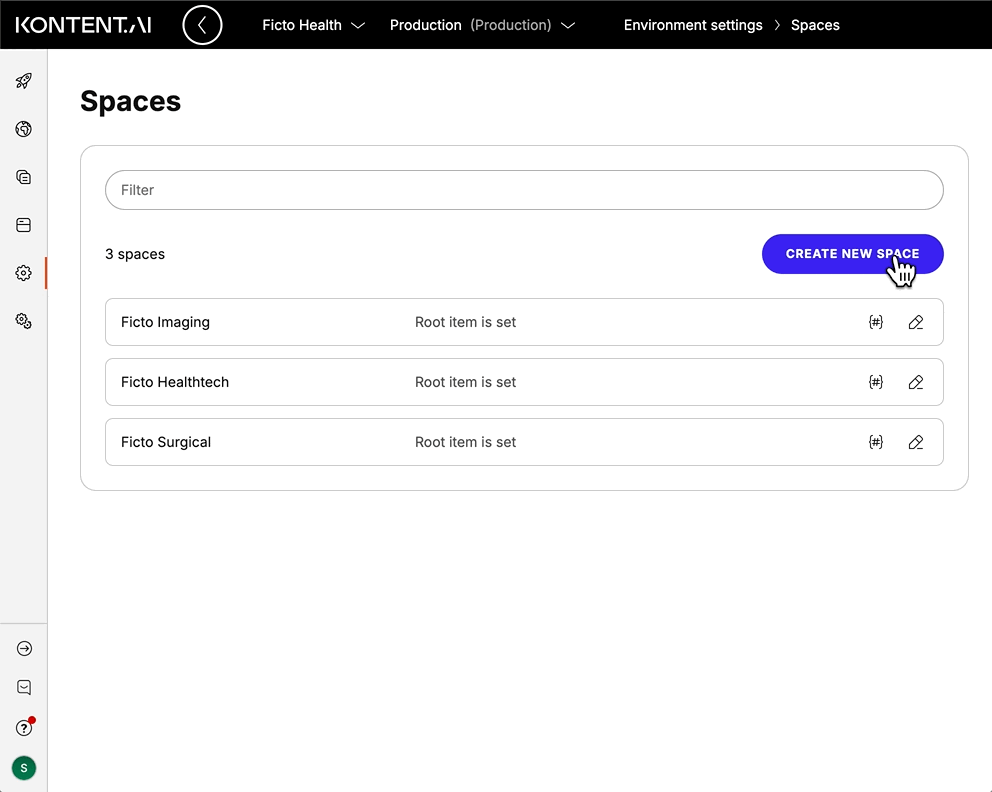Click the content model icon in sidebar
The height and width of the screenshot is (792, 992).
point(24,225)
